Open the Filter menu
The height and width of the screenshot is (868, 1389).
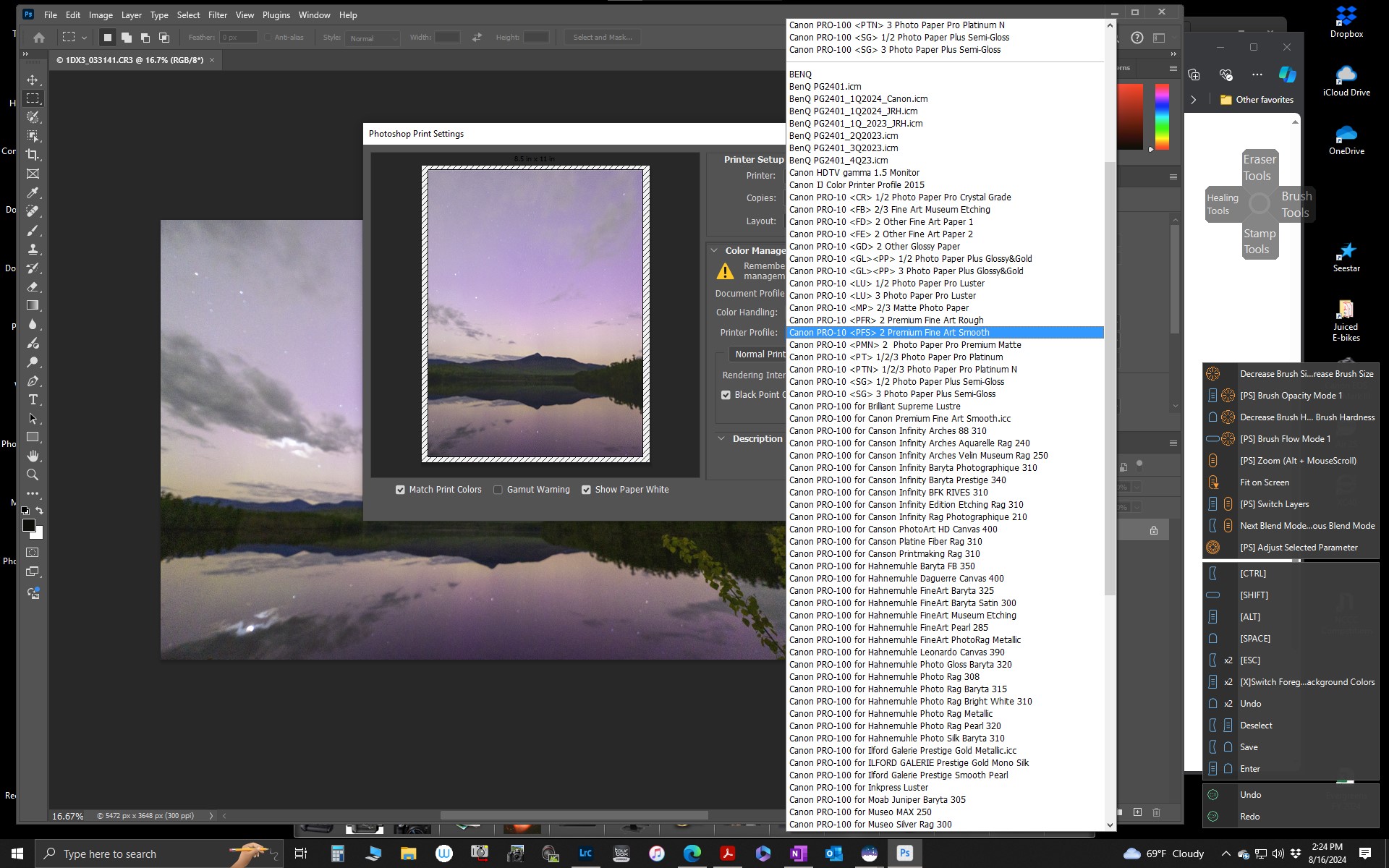pos(217,14)
